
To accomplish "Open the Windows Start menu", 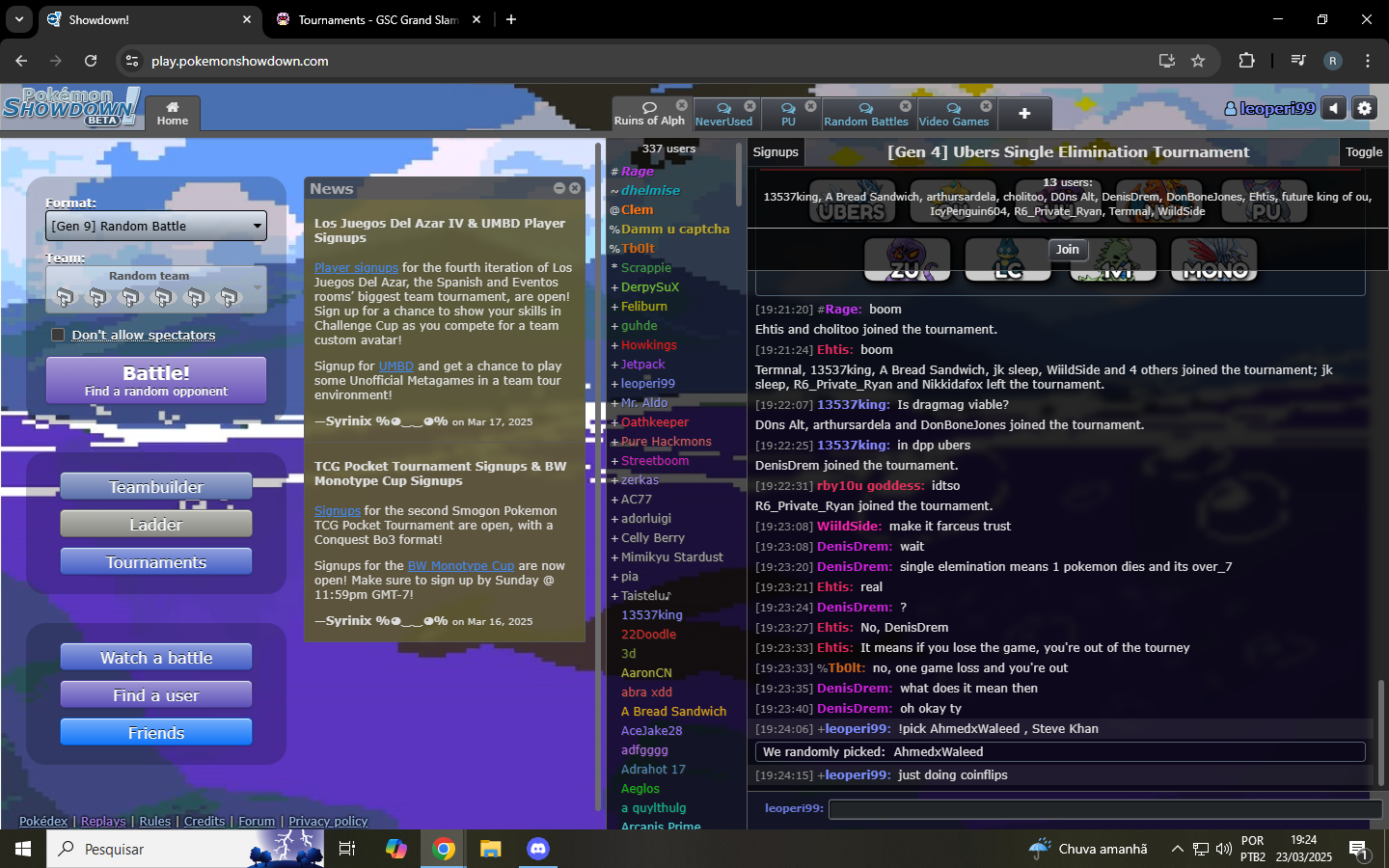I will pos(23,849).
